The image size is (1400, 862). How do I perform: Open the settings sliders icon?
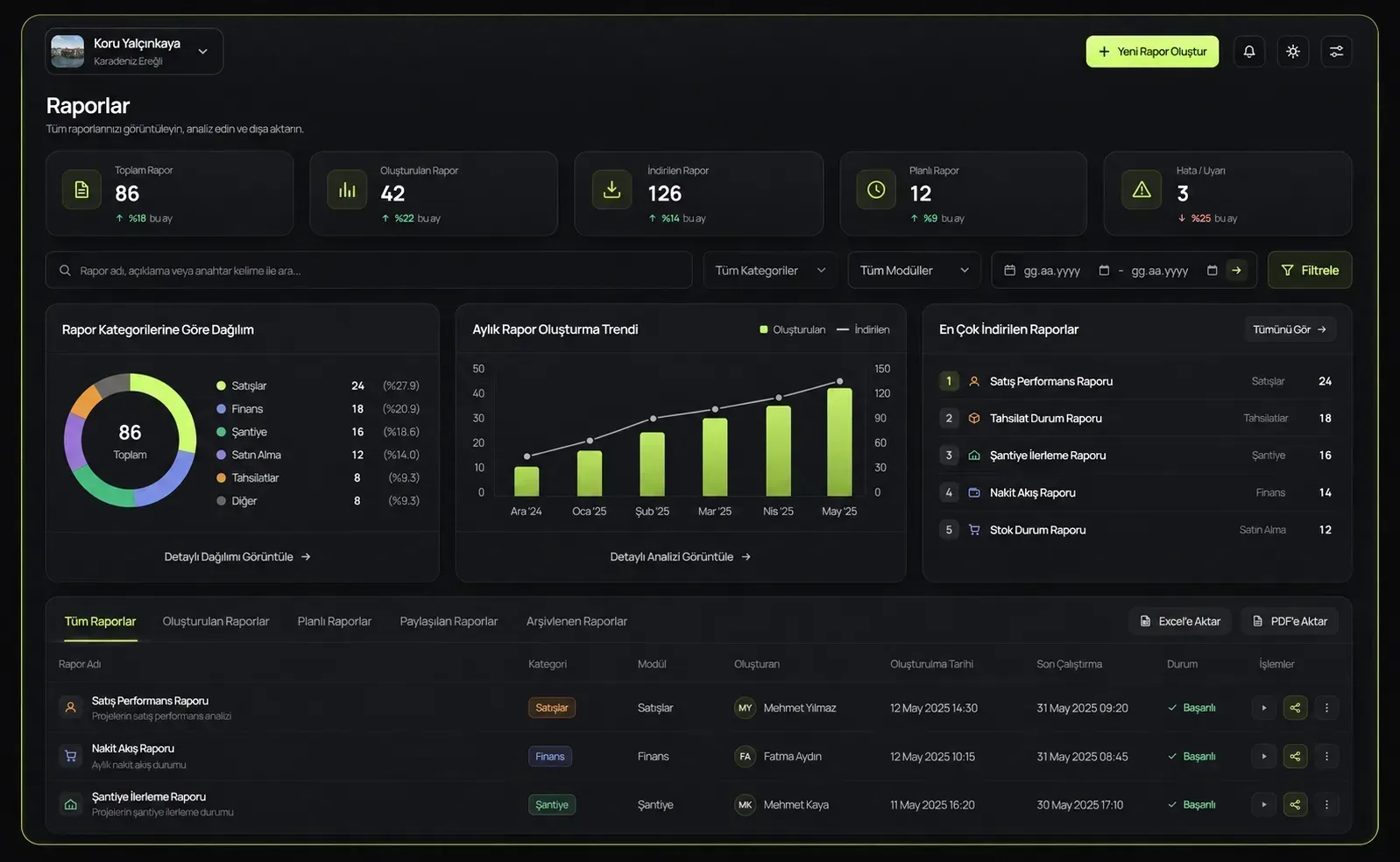(1336, 52)
